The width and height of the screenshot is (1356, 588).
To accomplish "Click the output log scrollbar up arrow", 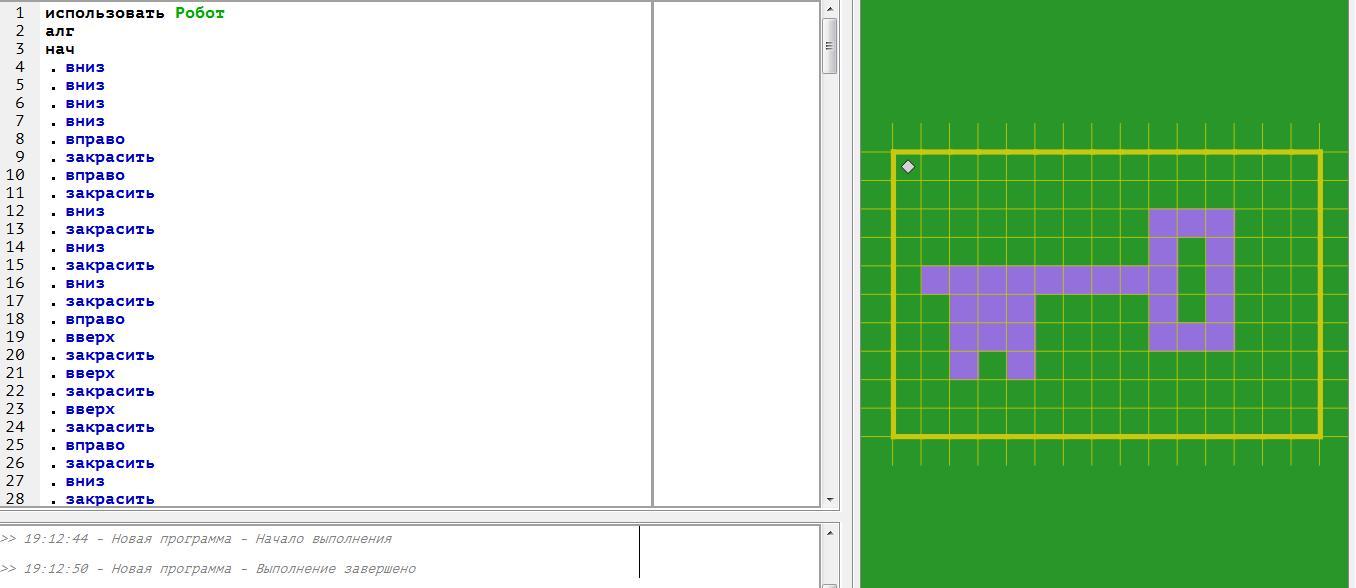I will (829, 533).
